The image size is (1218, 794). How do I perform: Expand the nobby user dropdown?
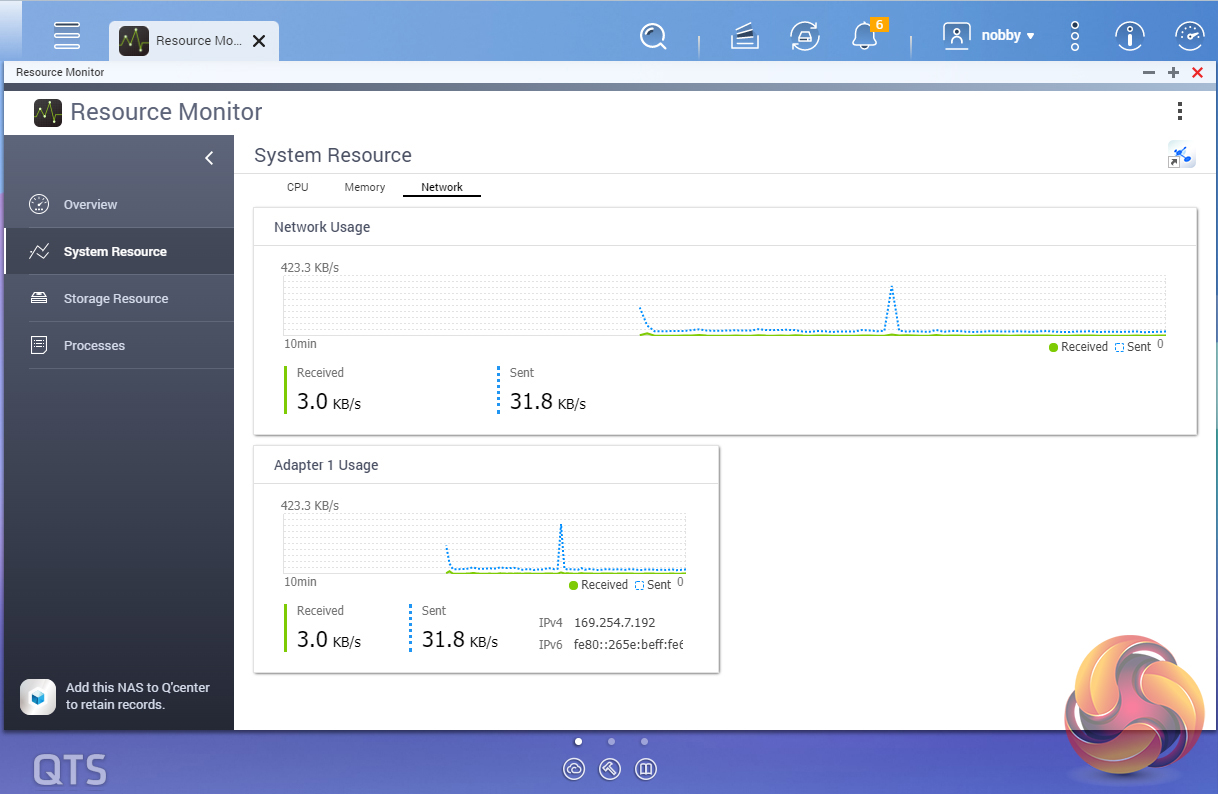[990, 36]
